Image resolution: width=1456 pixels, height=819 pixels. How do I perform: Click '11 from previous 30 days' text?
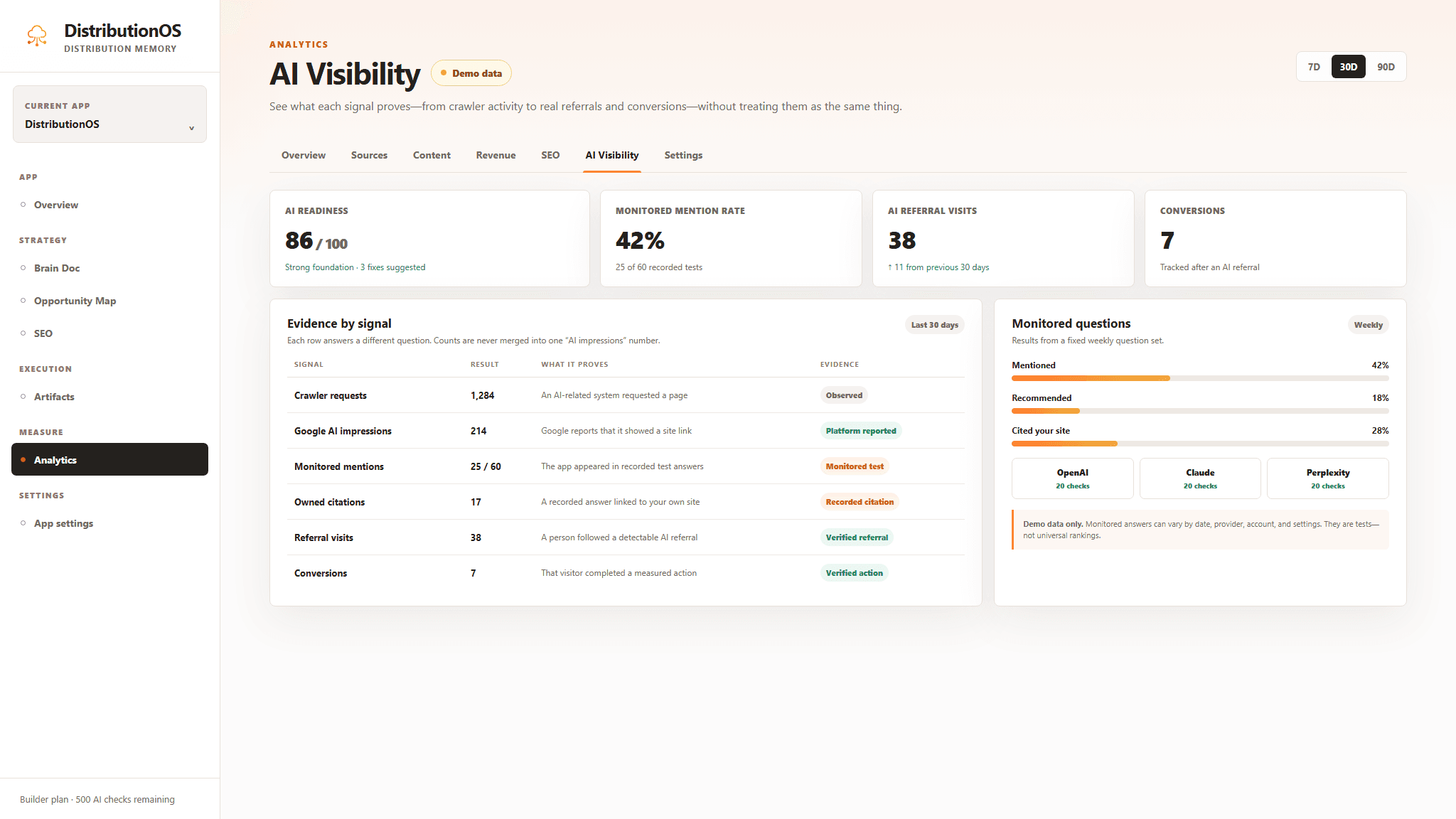(938, 267)
